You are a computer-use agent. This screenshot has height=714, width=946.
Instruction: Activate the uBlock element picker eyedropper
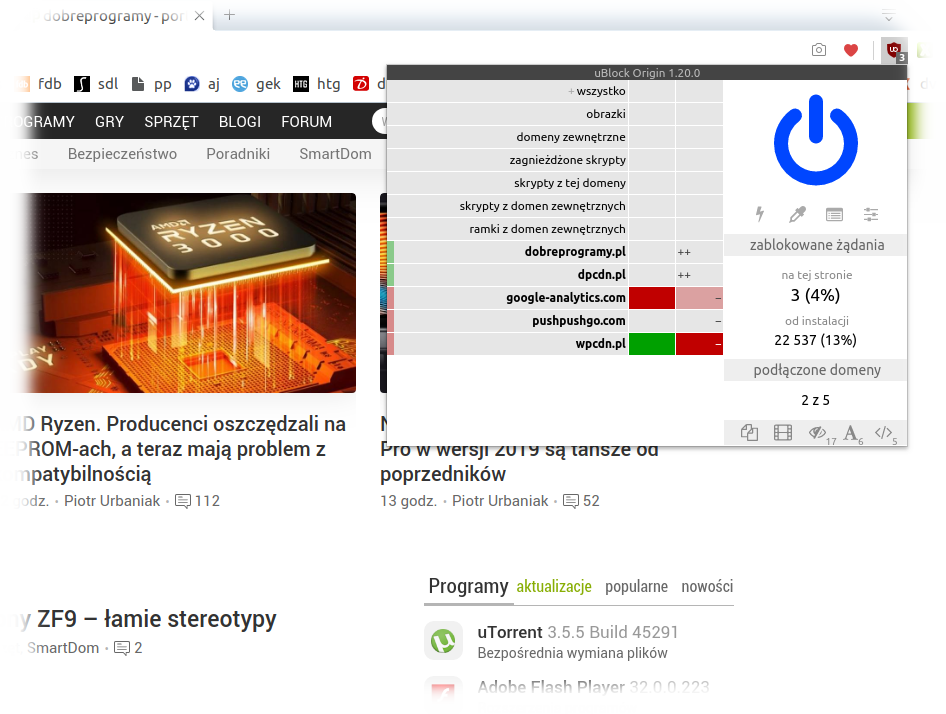pyautogui.click(x=797, y=214)
